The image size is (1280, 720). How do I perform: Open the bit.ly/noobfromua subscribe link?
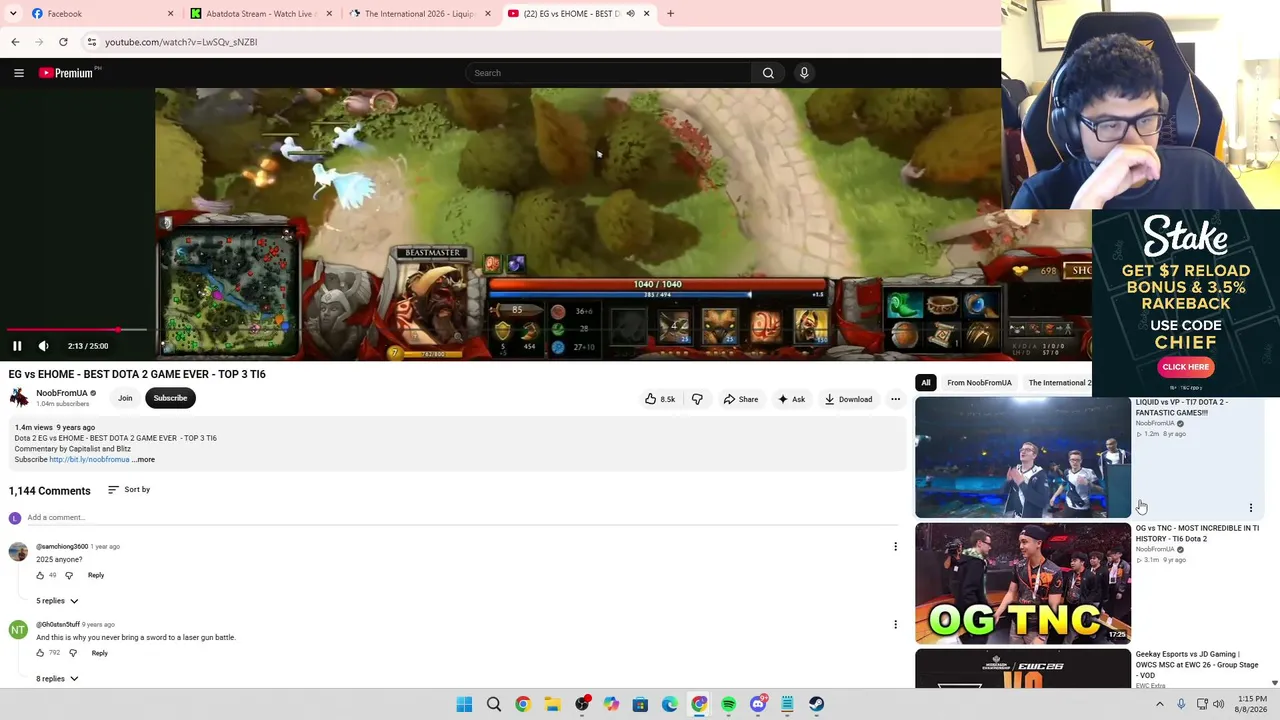tap(89, 460)
